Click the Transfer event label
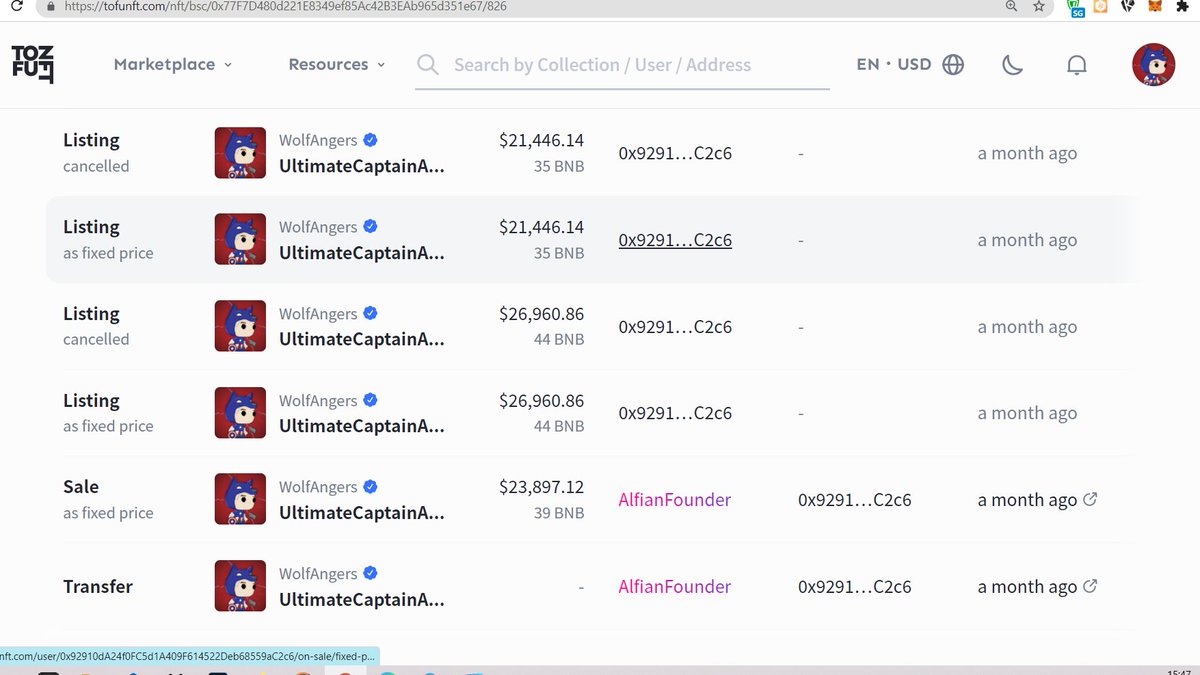The height and width of the screenshot is (675, 1200). tap(98, 587)
